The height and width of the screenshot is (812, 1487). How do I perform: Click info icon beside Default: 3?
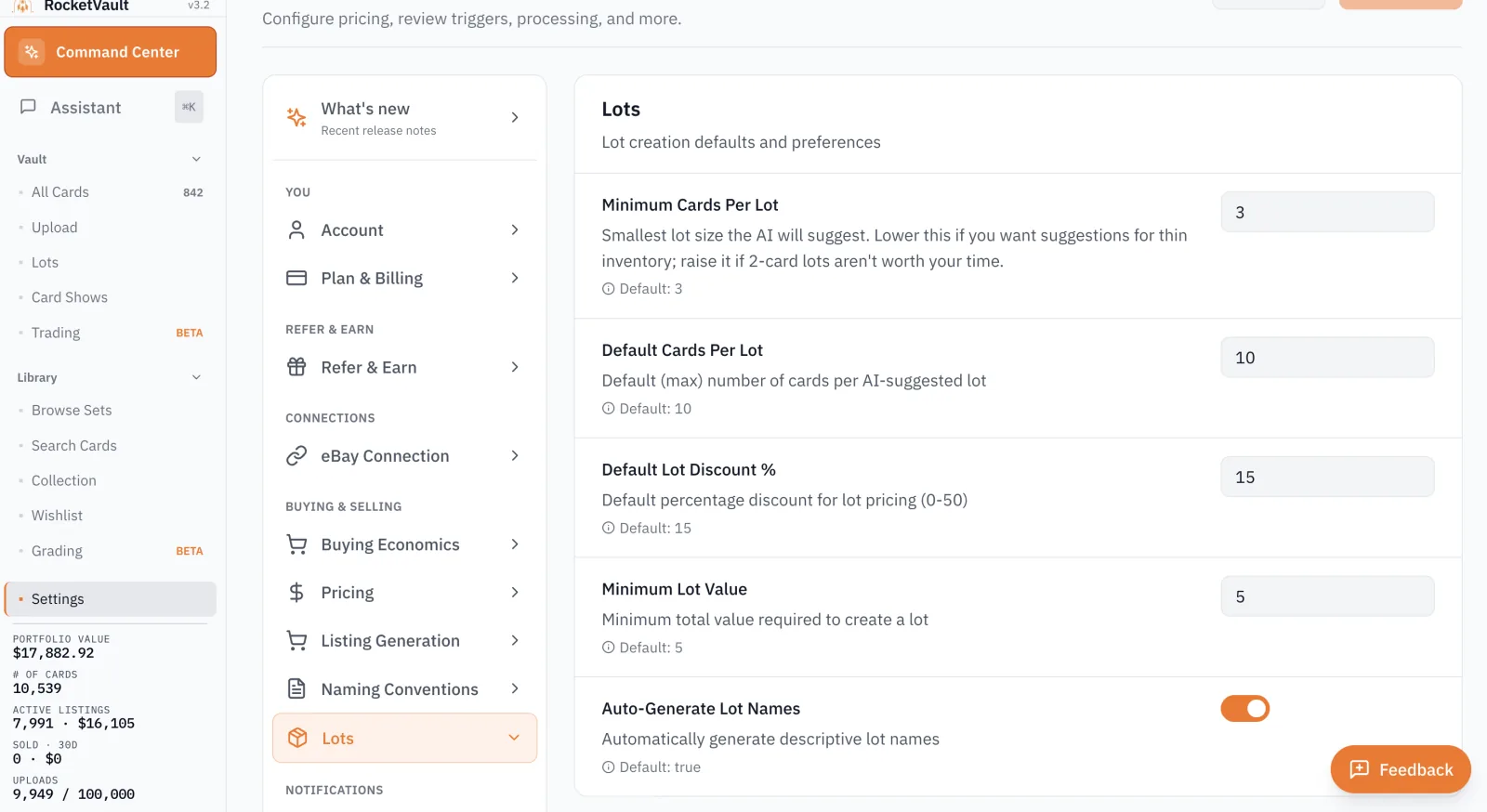pos(609,289)
